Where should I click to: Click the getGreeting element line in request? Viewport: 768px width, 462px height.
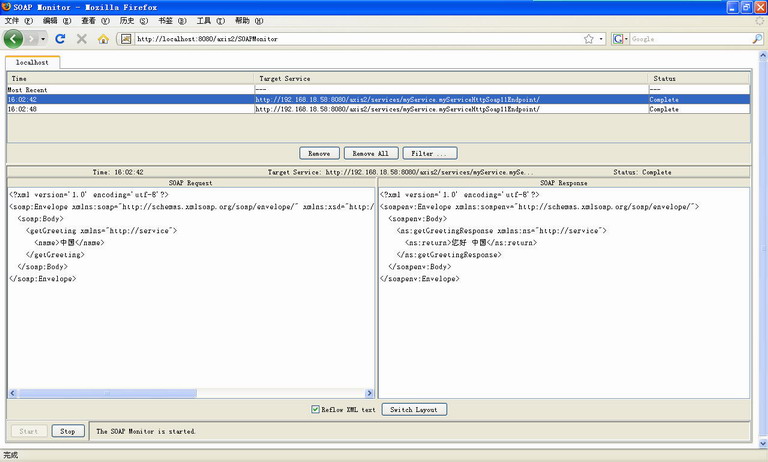[101, 230]
